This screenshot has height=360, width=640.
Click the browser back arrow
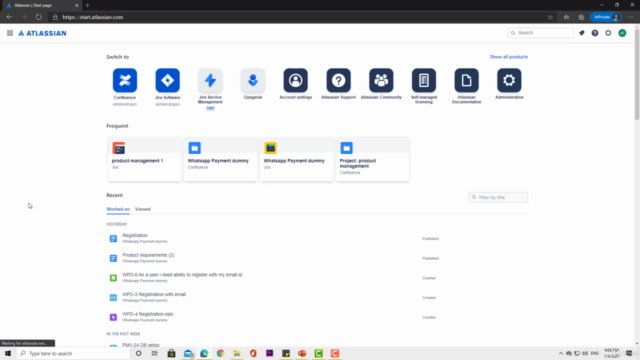point(9,17)
